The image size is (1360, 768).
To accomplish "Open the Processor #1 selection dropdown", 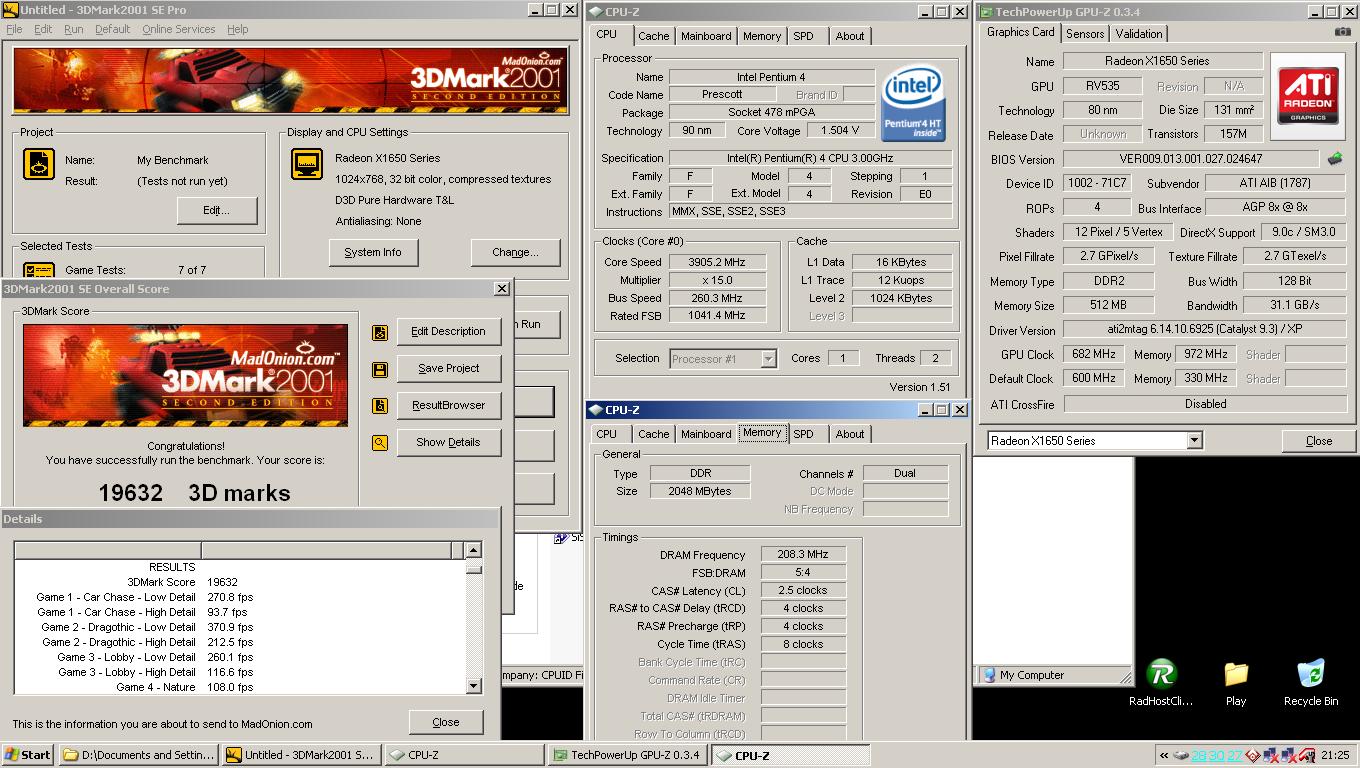I will [768, 358].
